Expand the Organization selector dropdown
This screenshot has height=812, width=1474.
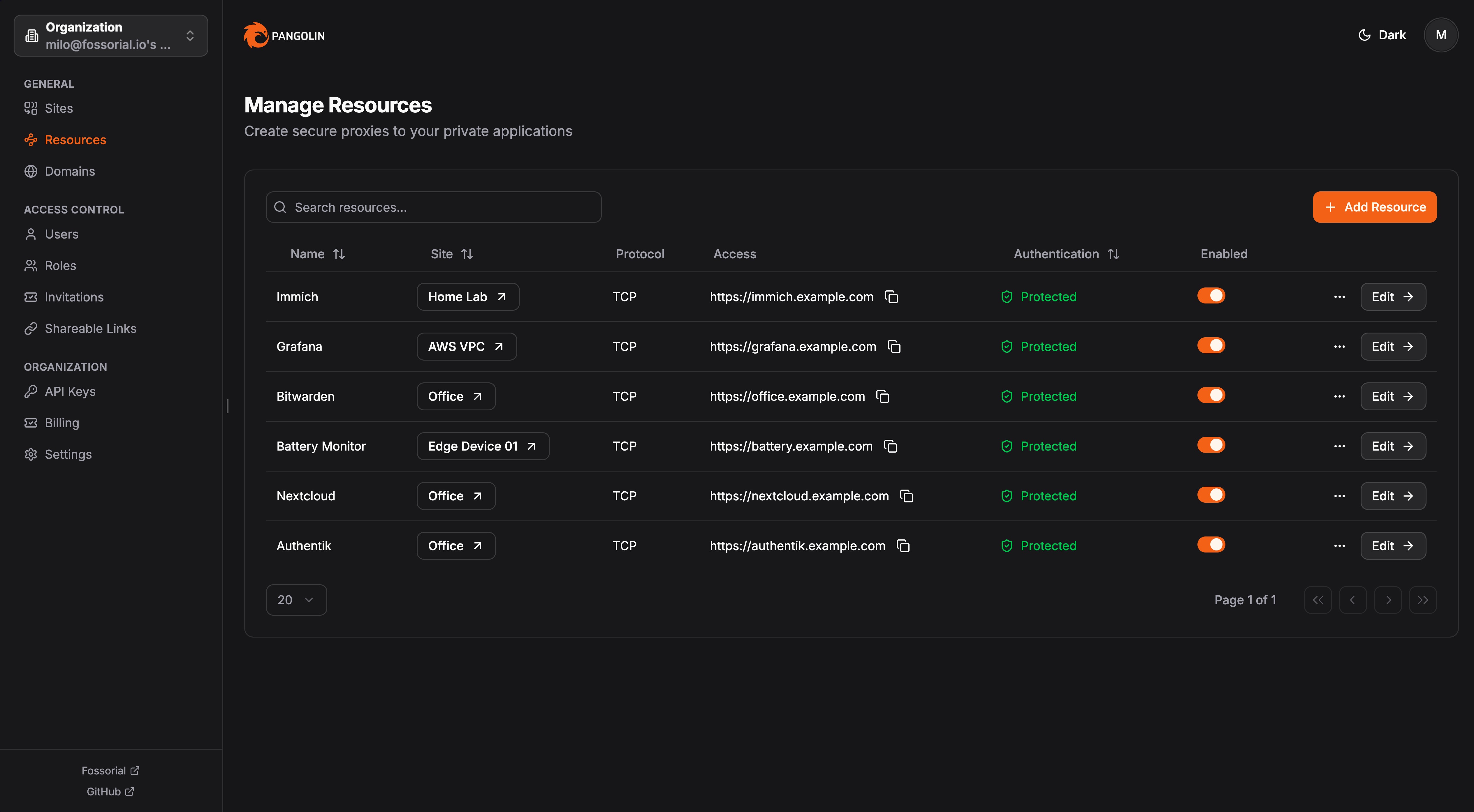point(111,36)
